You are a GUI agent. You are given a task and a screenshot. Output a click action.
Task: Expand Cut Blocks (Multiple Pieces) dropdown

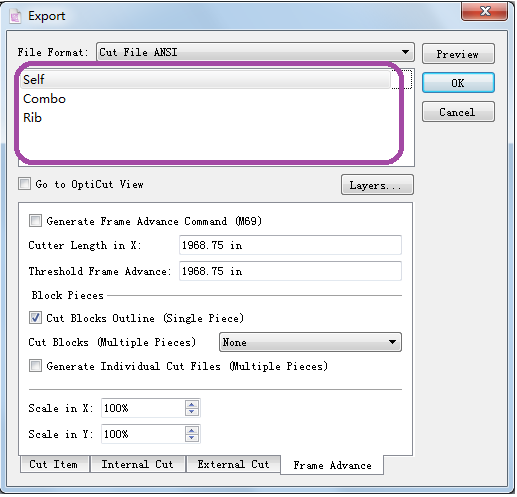tap(310, 342)
